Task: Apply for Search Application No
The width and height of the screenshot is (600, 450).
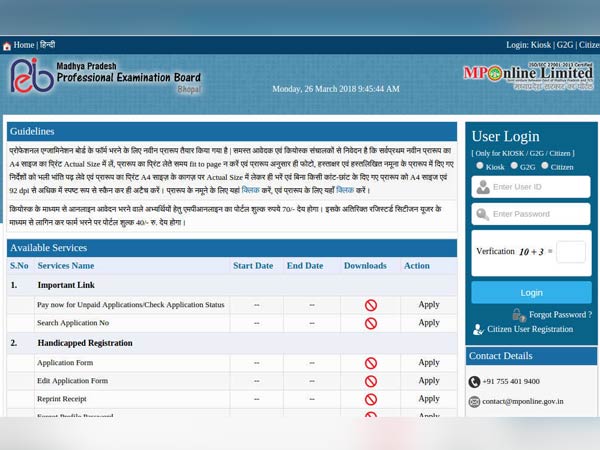Action: [429, 323]
